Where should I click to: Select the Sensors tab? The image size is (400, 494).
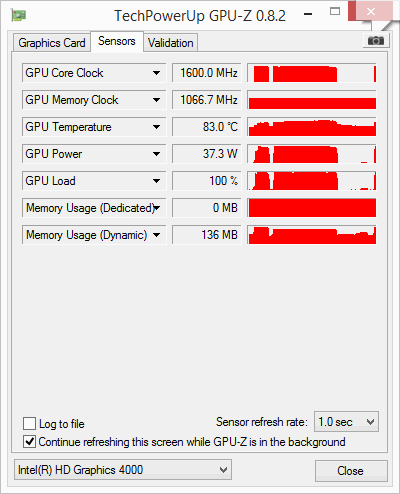click(117, 41)
